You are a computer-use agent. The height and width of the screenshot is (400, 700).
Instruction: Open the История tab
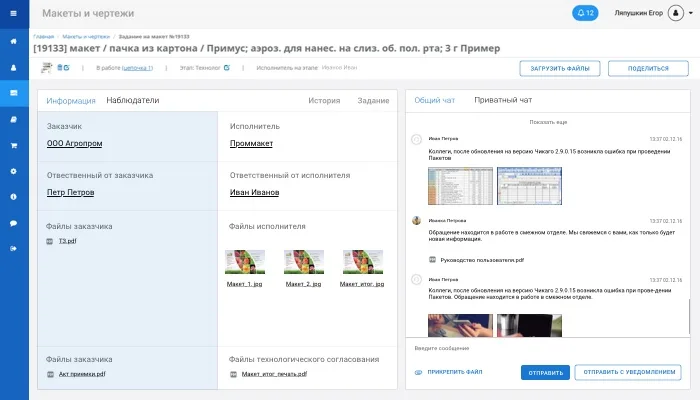coord(324,100)
